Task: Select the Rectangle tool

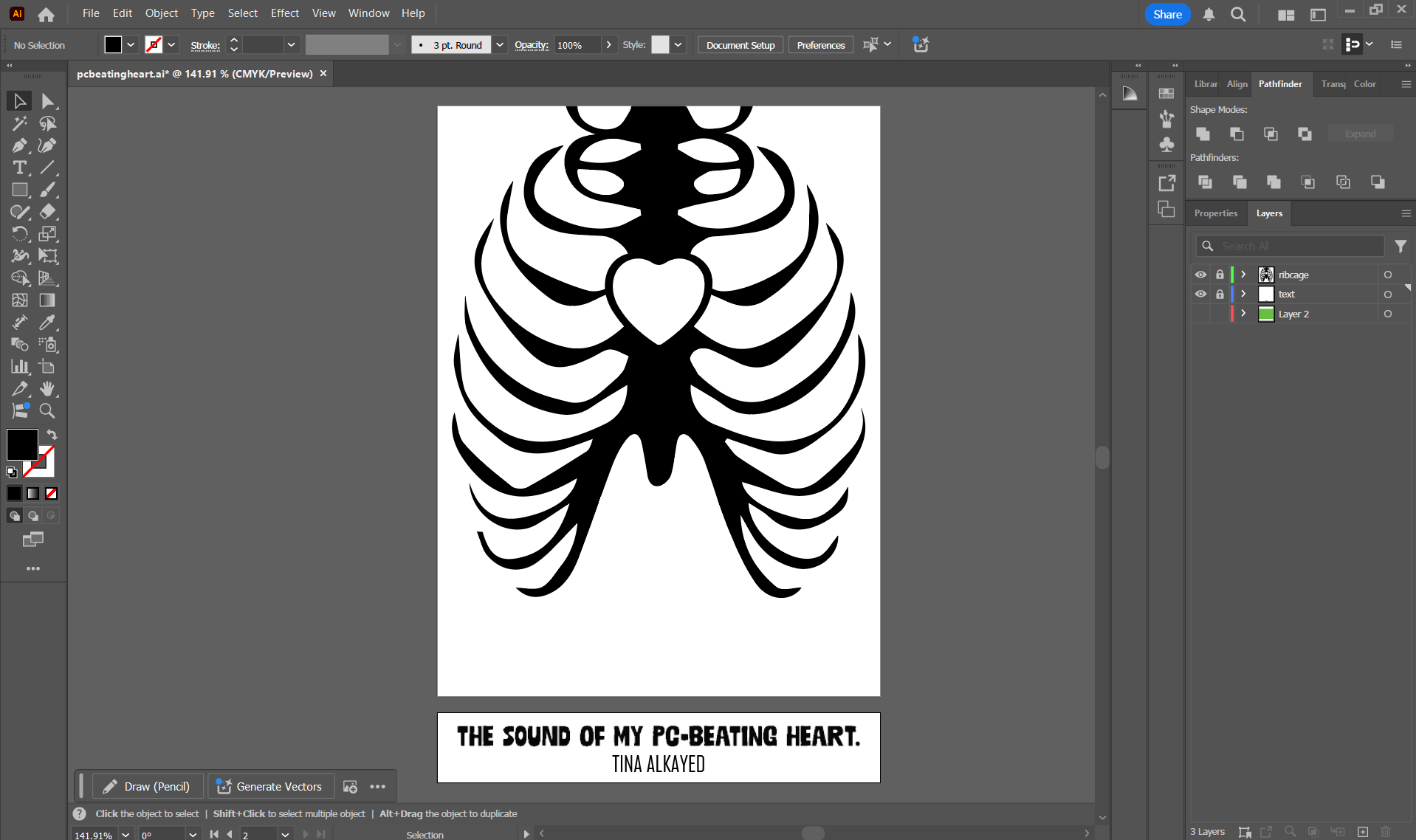Action: click(x=18, y=190)
